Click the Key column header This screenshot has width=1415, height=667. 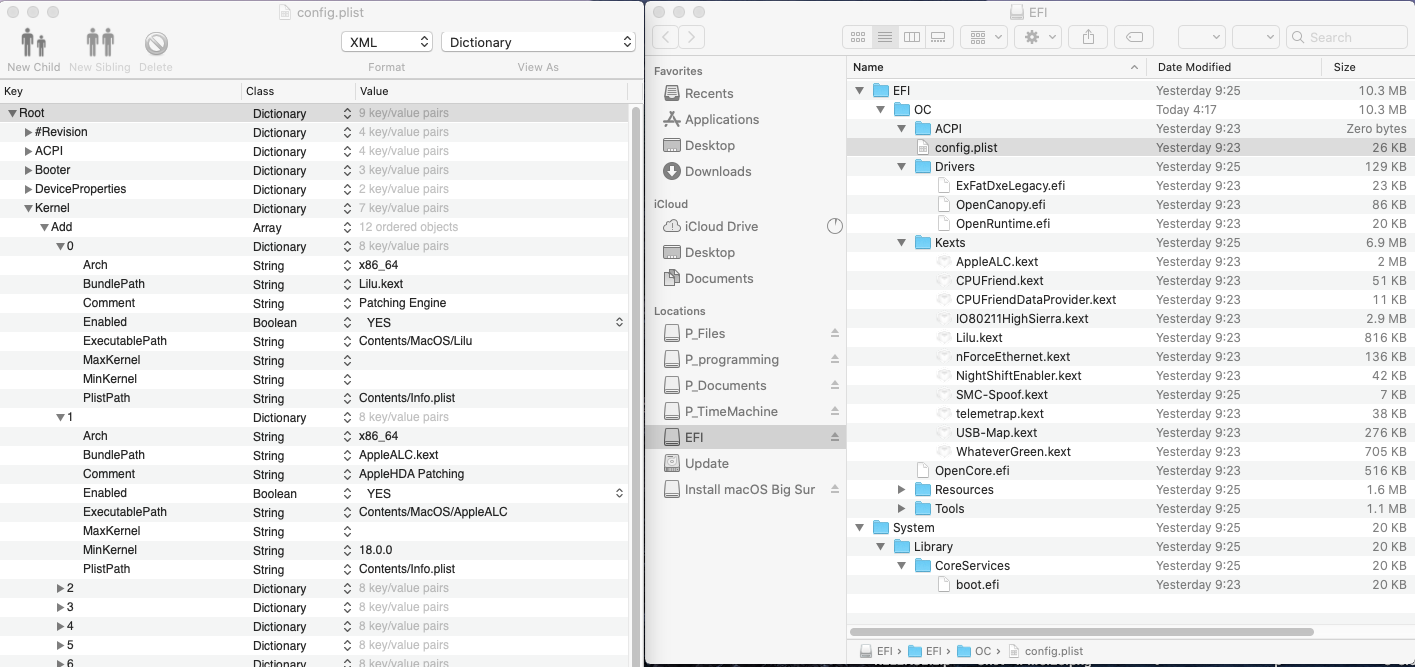[120, 91]
